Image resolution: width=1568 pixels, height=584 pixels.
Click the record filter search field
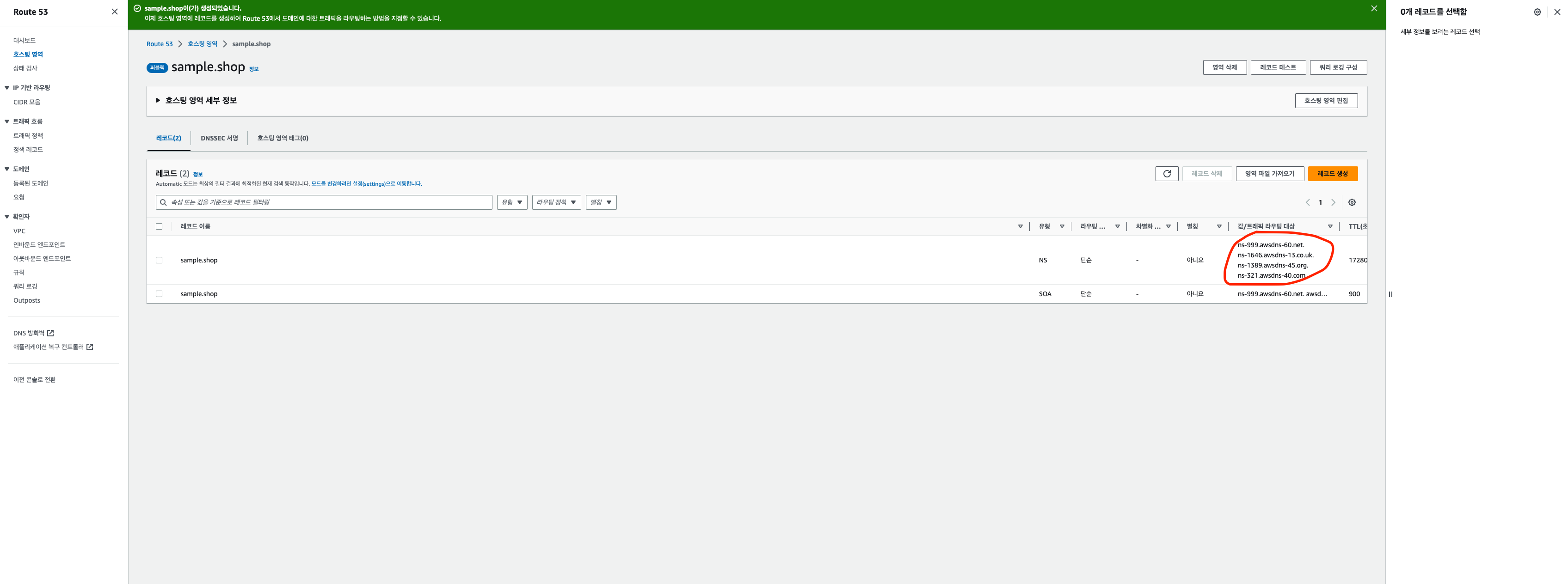pos(329,202)
